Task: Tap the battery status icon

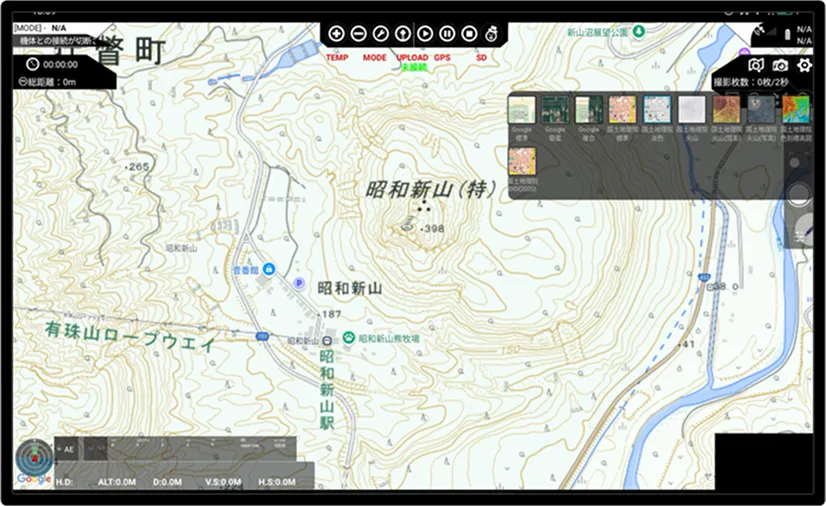Action: coord(788,35)
